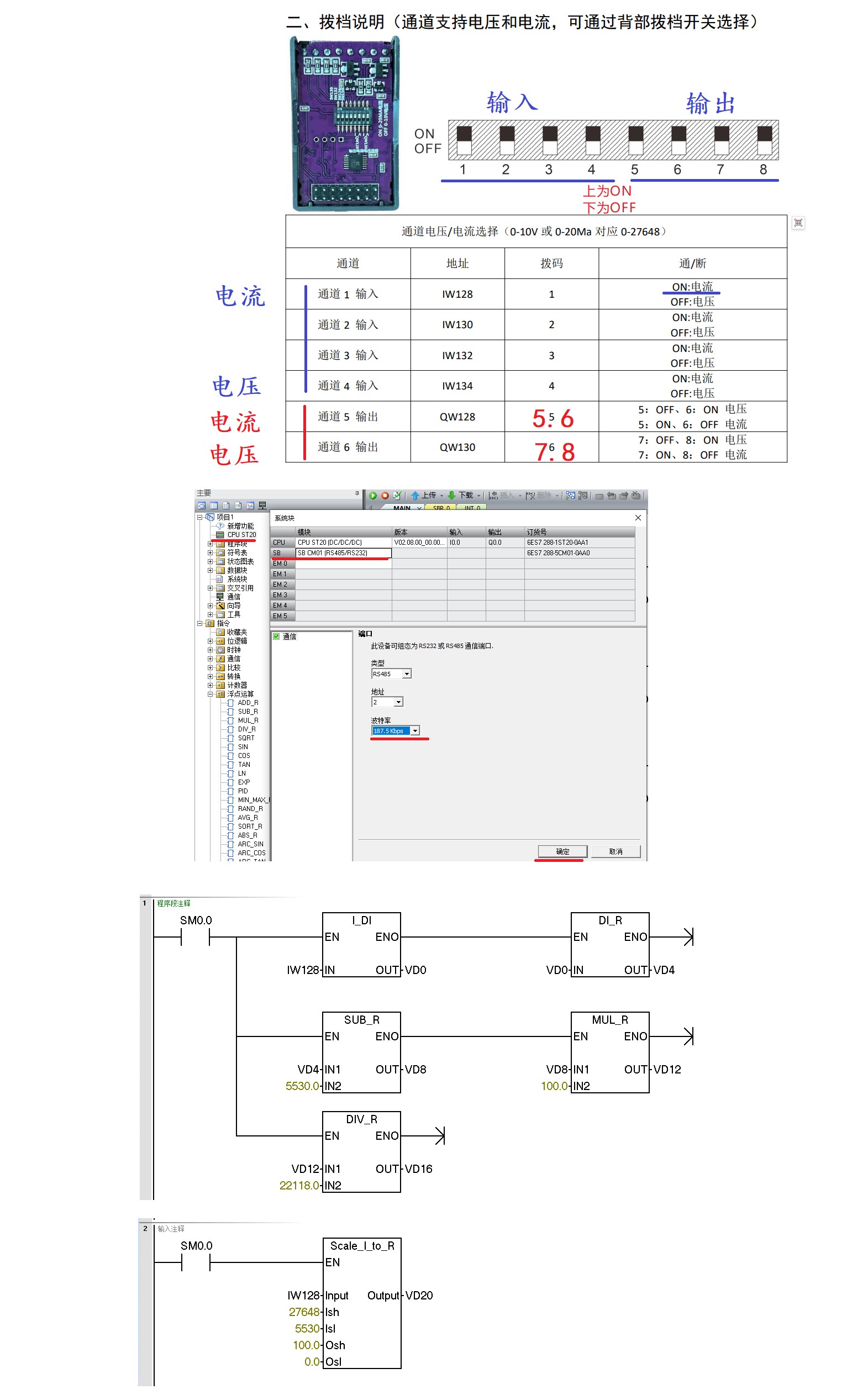This screenshot has width=847, height=1400.
Task: Click the 取消 cancel button
Action: tap(615, 851)
